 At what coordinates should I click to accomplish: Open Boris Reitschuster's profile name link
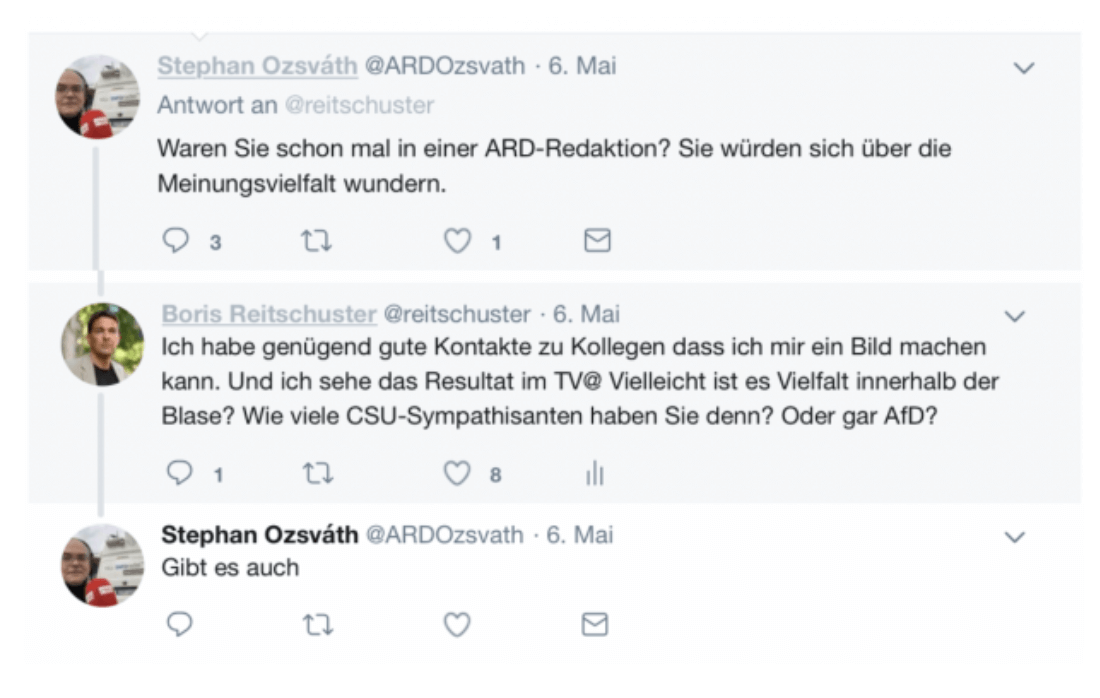coord(269,314)
